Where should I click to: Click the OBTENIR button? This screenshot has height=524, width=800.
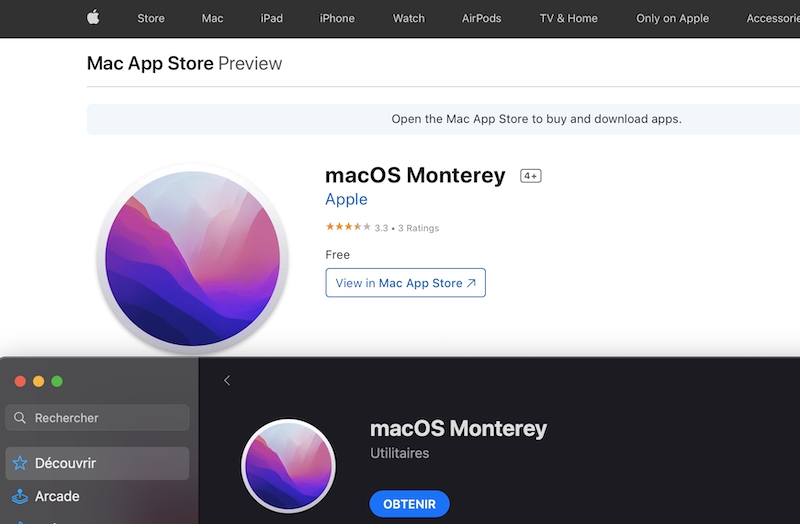[x=409, y=504]
